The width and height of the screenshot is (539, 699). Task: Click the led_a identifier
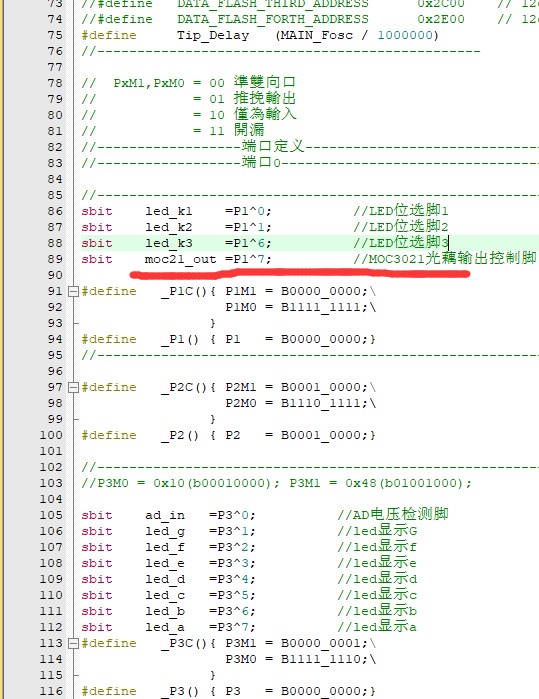(x=165, y=628)
